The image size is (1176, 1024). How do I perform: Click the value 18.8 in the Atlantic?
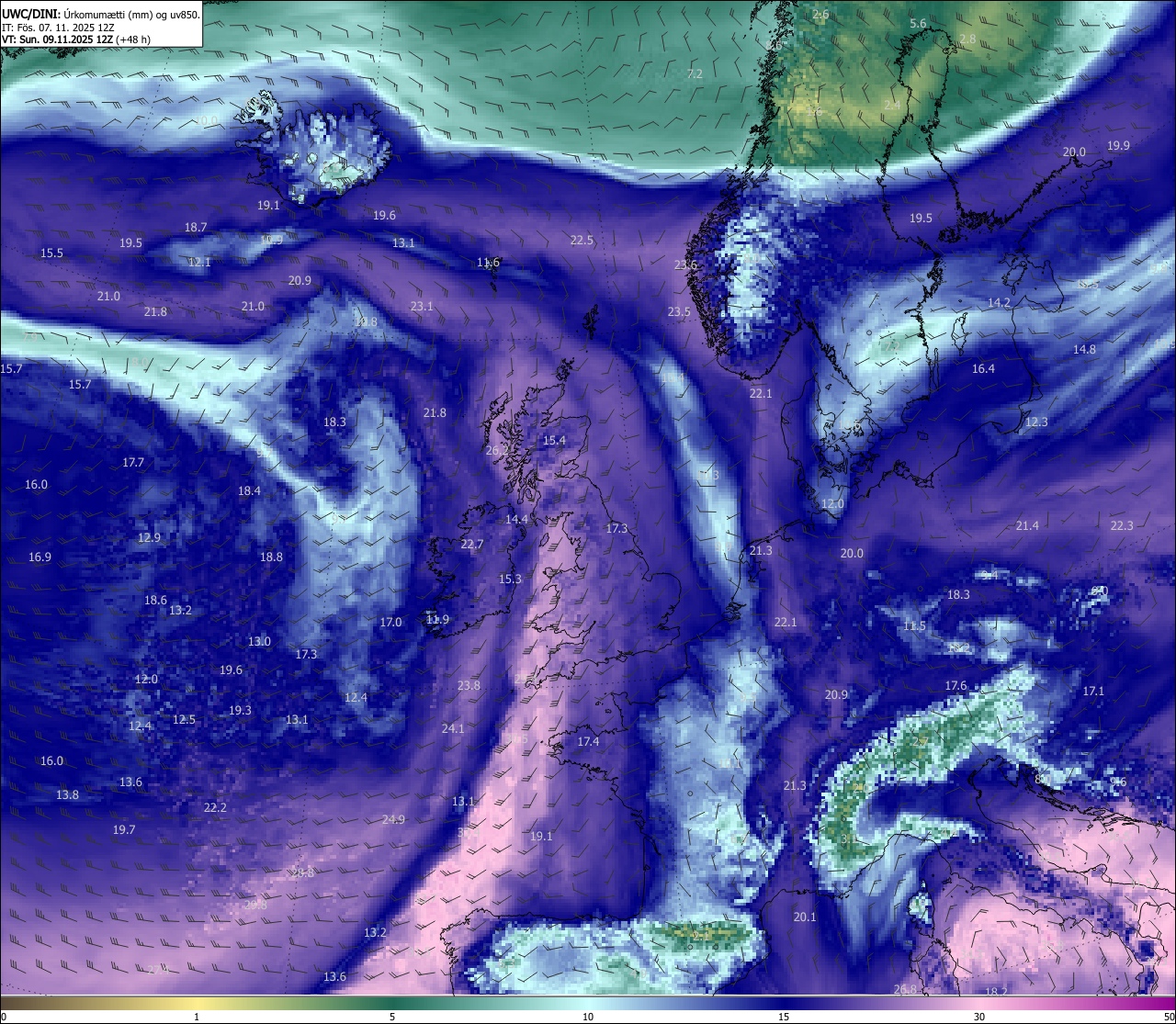[271, 557]
